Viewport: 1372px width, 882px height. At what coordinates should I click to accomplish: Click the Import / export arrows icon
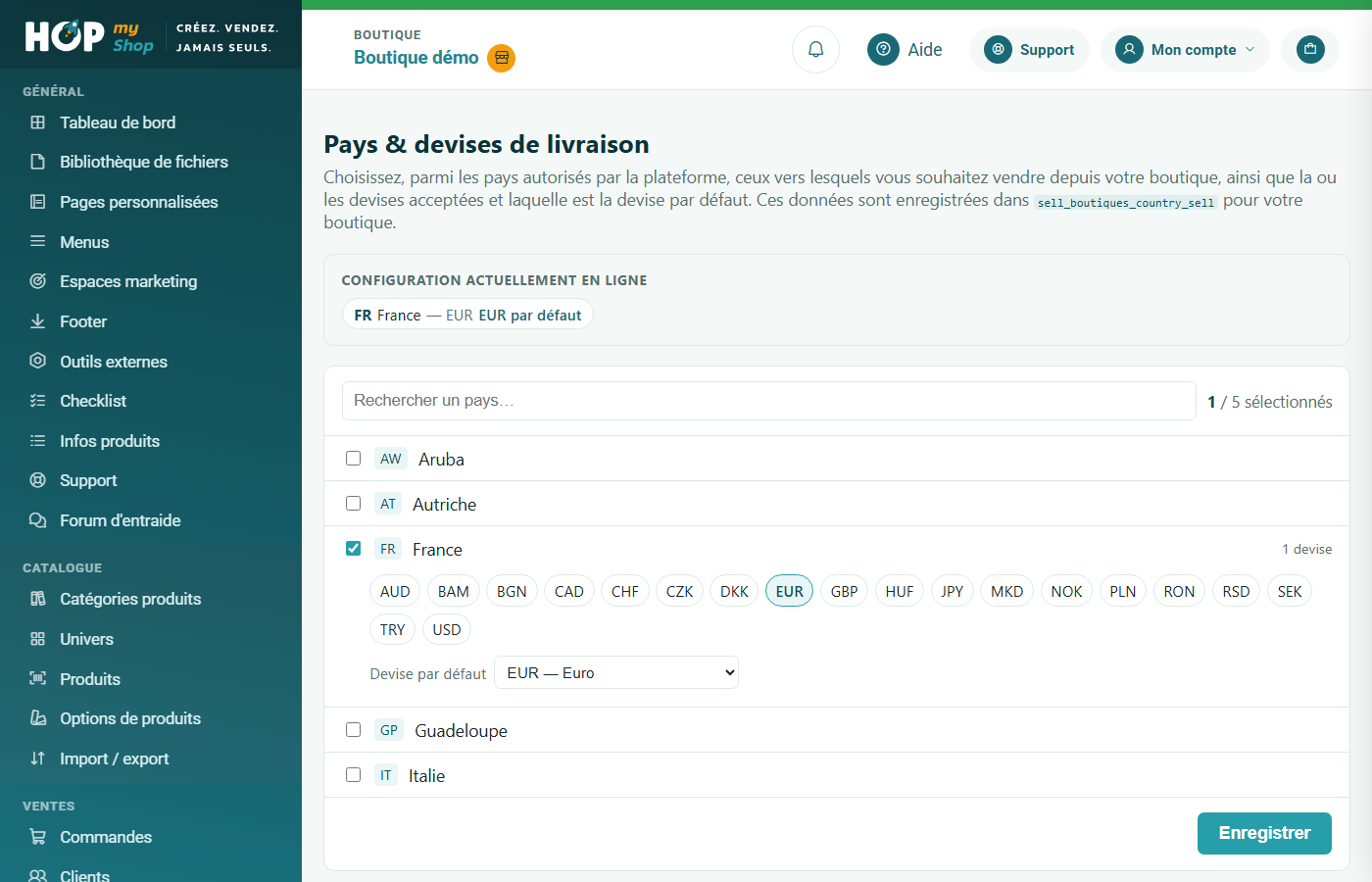click(x=38, y=759)
